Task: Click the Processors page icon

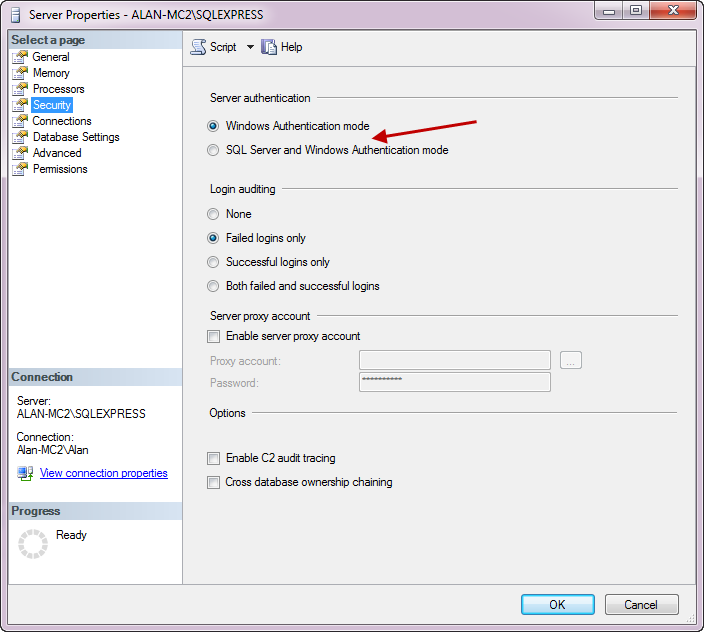Action: click(x=19, y=89)
